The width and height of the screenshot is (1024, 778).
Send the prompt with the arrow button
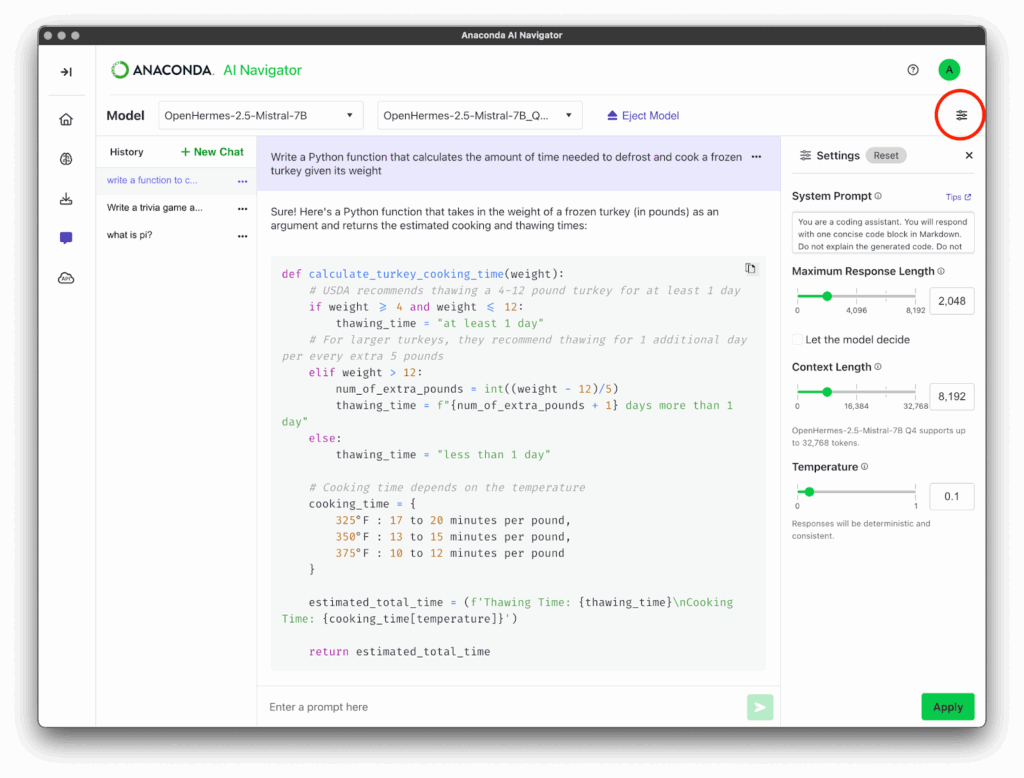760,707
